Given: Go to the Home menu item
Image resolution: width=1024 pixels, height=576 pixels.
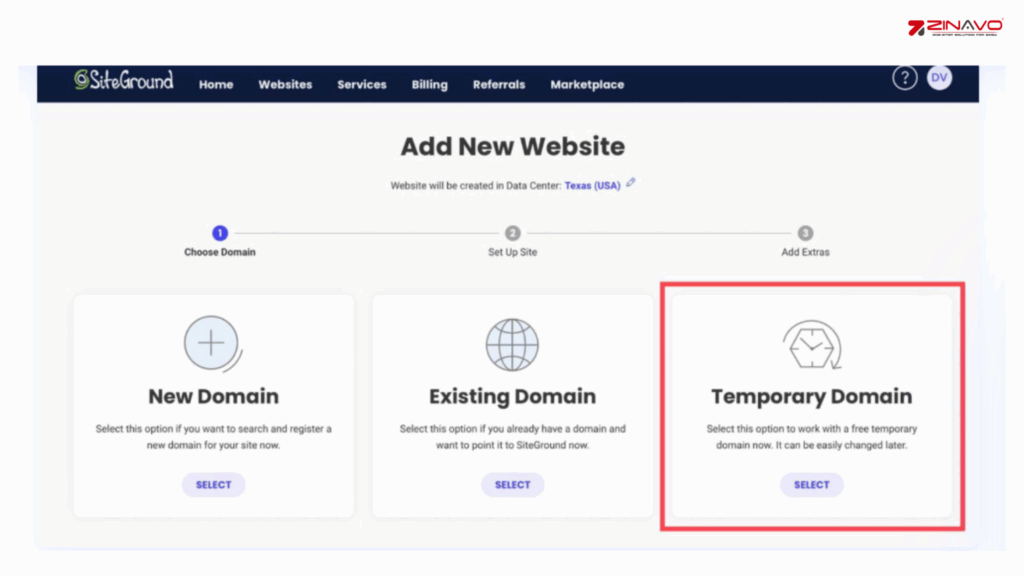Looking at the screenshot, I should pyautogui.click(x=216, y=85).
